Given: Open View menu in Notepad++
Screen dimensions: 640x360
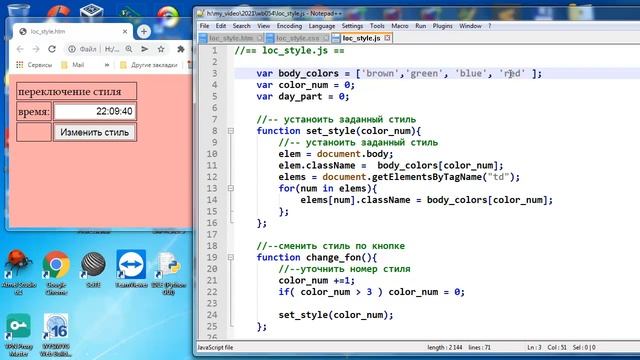Looking at the screenshot, I should (x=264, y=26).
